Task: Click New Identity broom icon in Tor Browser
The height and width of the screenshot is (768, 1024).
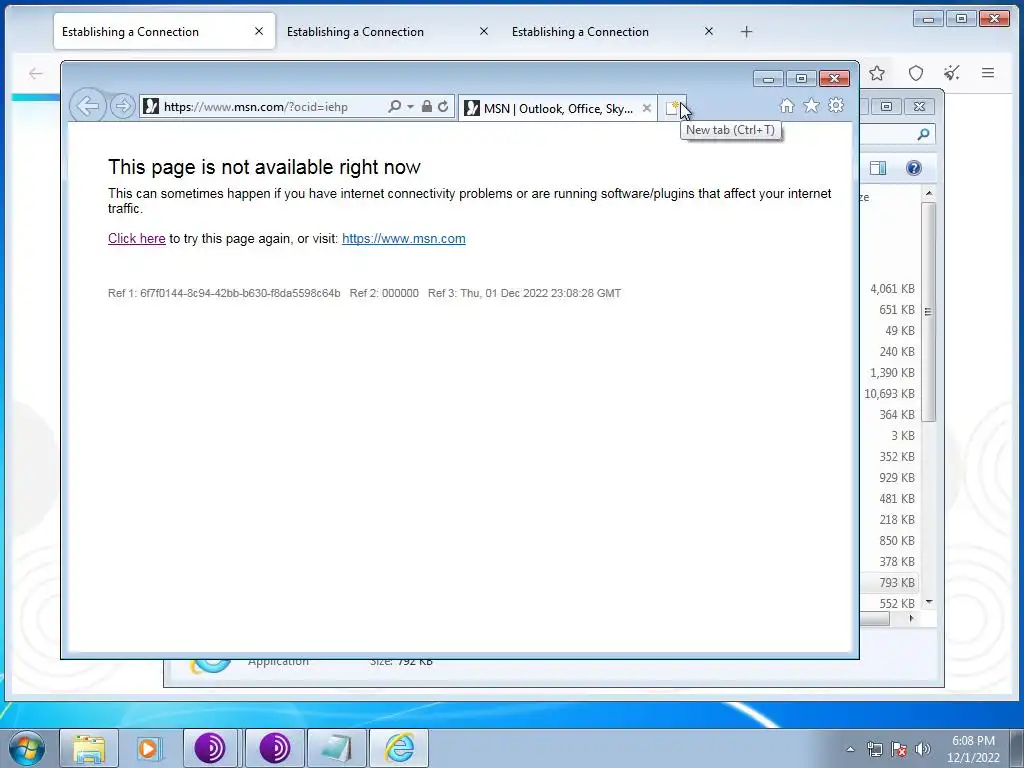Action: (952, 73)
